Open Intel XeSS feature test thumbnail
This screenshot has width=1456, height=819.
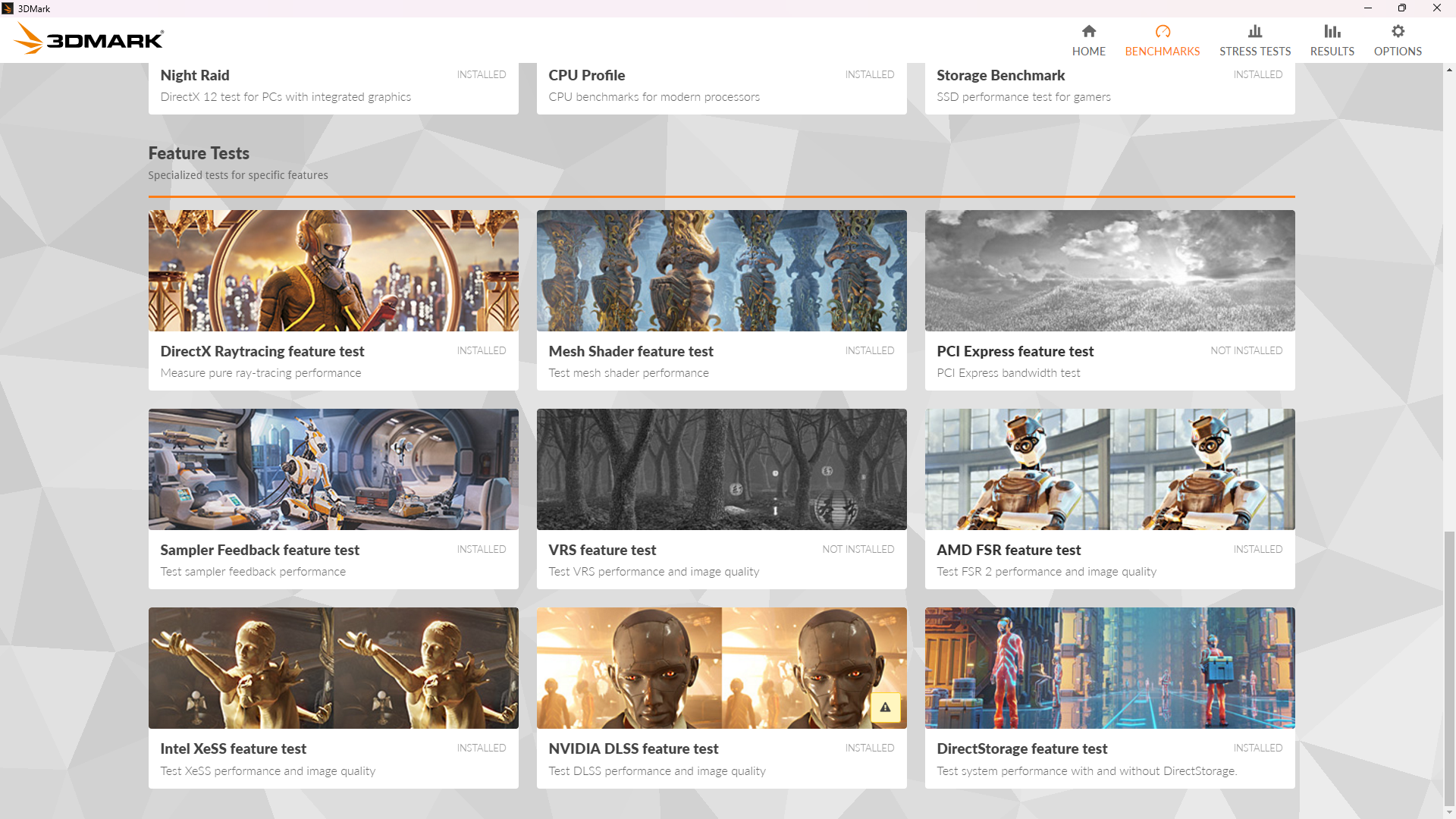tap(333, 668)
